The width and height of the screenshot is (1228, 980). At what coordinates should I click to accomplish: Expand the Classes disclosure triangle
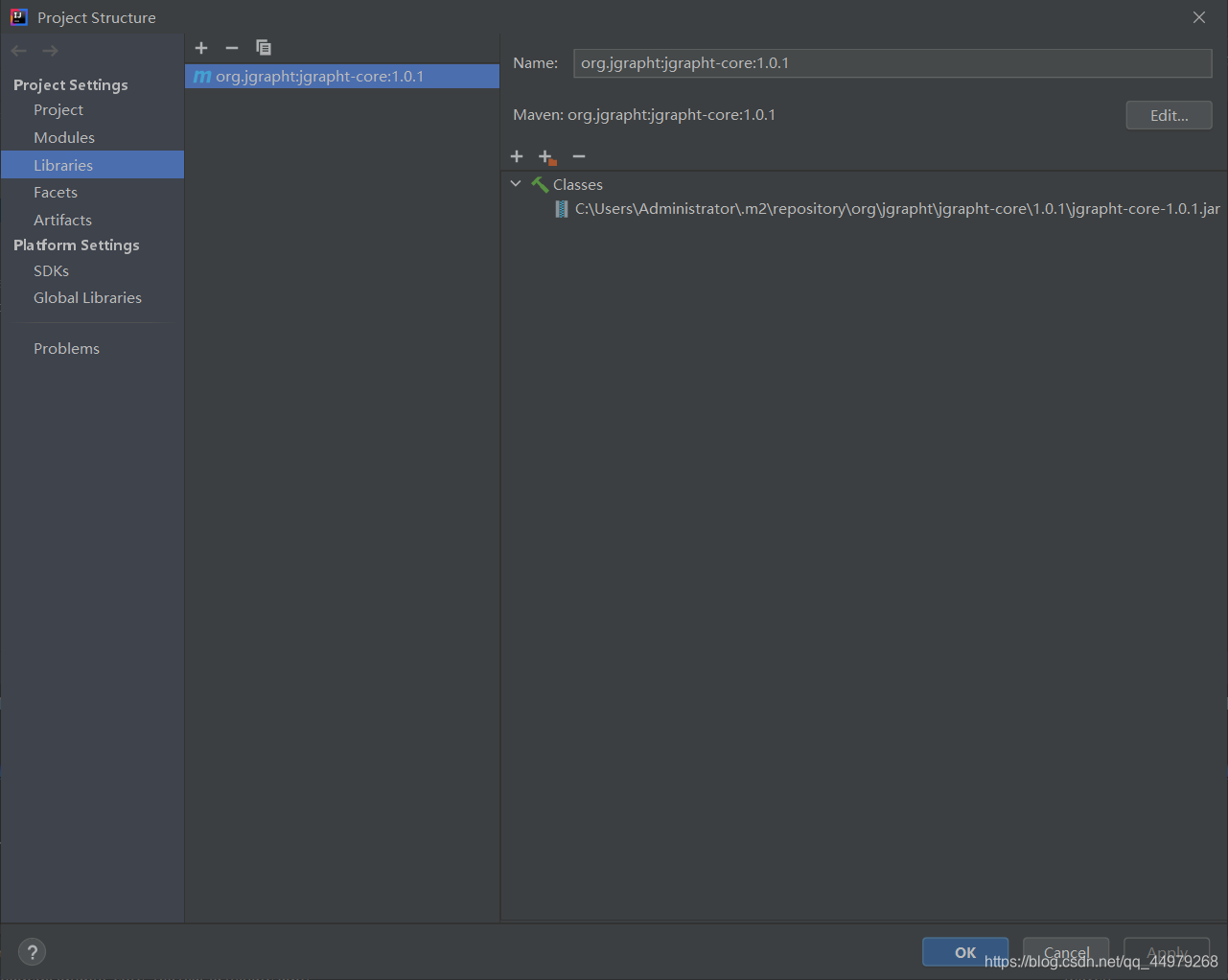516,183
